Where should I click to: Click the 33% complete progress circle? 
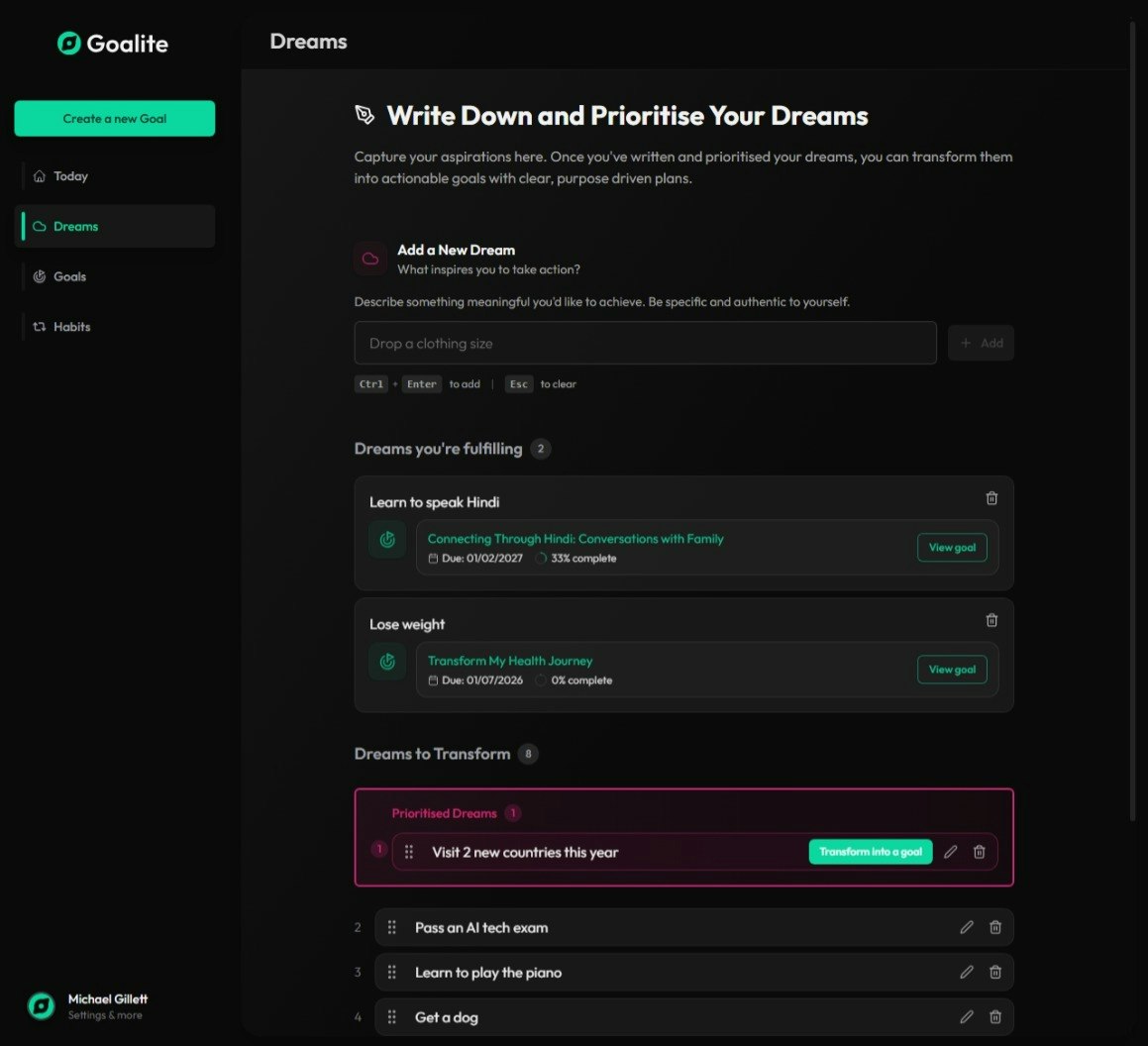pos(542,558)
